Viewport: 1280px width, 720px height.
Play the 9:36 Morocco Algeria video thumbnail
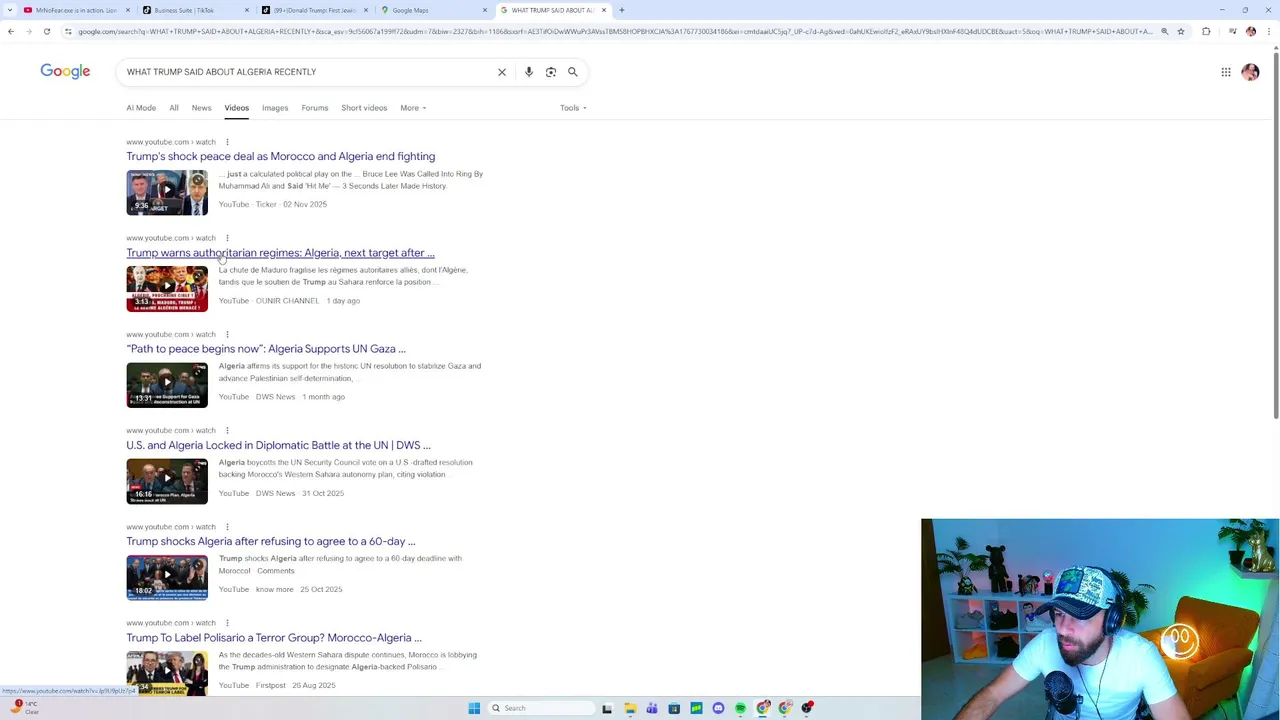[167, 193]
